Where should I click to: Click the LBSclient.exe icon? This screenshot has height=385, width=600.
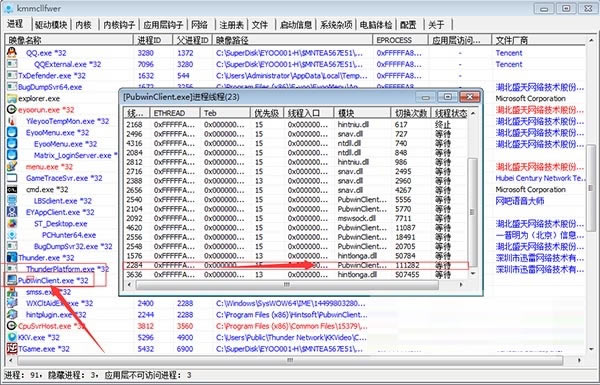12,201
